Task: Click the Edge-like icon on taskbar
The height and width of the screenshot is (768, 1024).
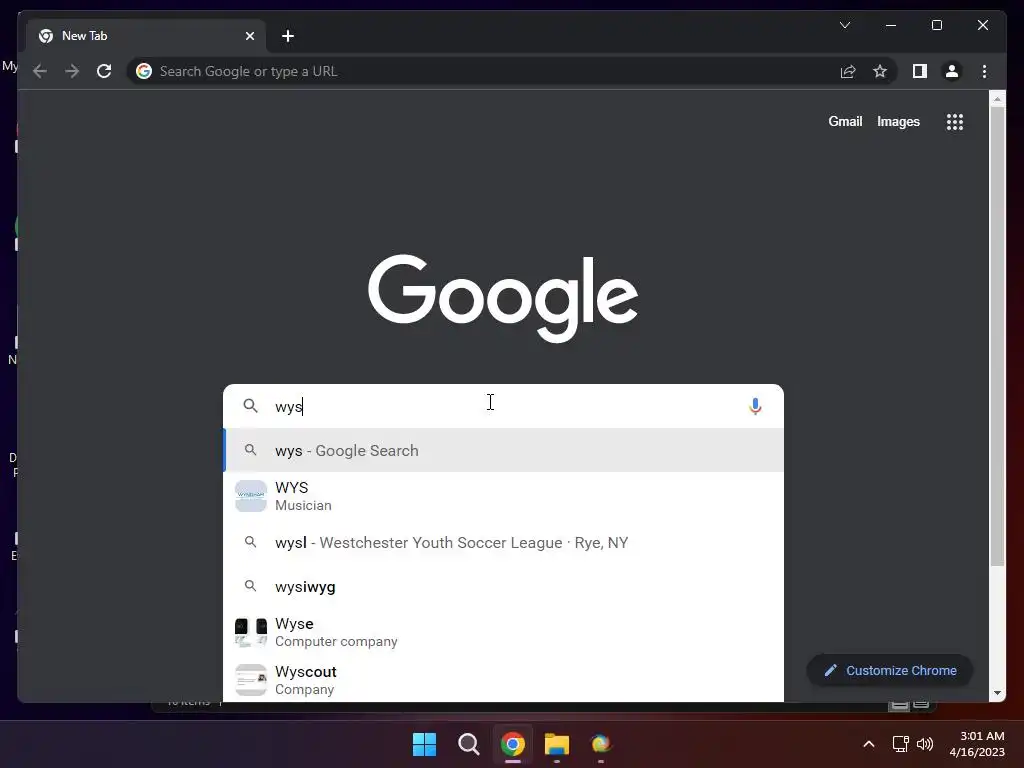Action: (x=601, y=744)
